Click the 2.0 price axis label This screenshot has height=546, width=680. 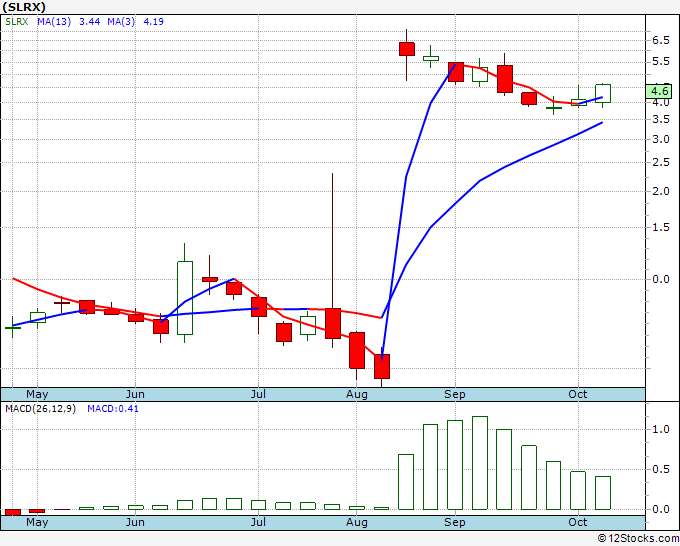coord(660,191)
